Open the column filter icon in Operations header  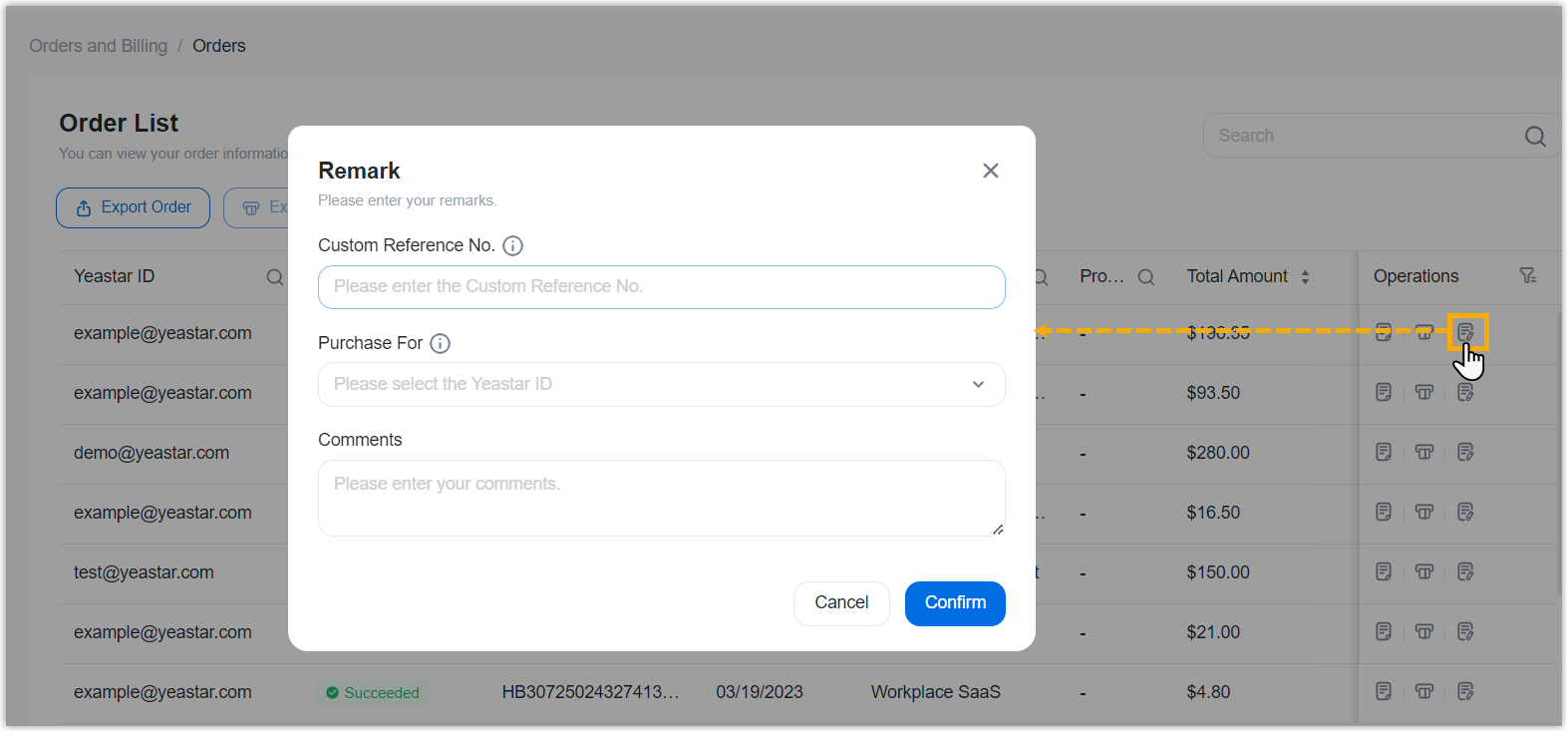click(1527, 276)
